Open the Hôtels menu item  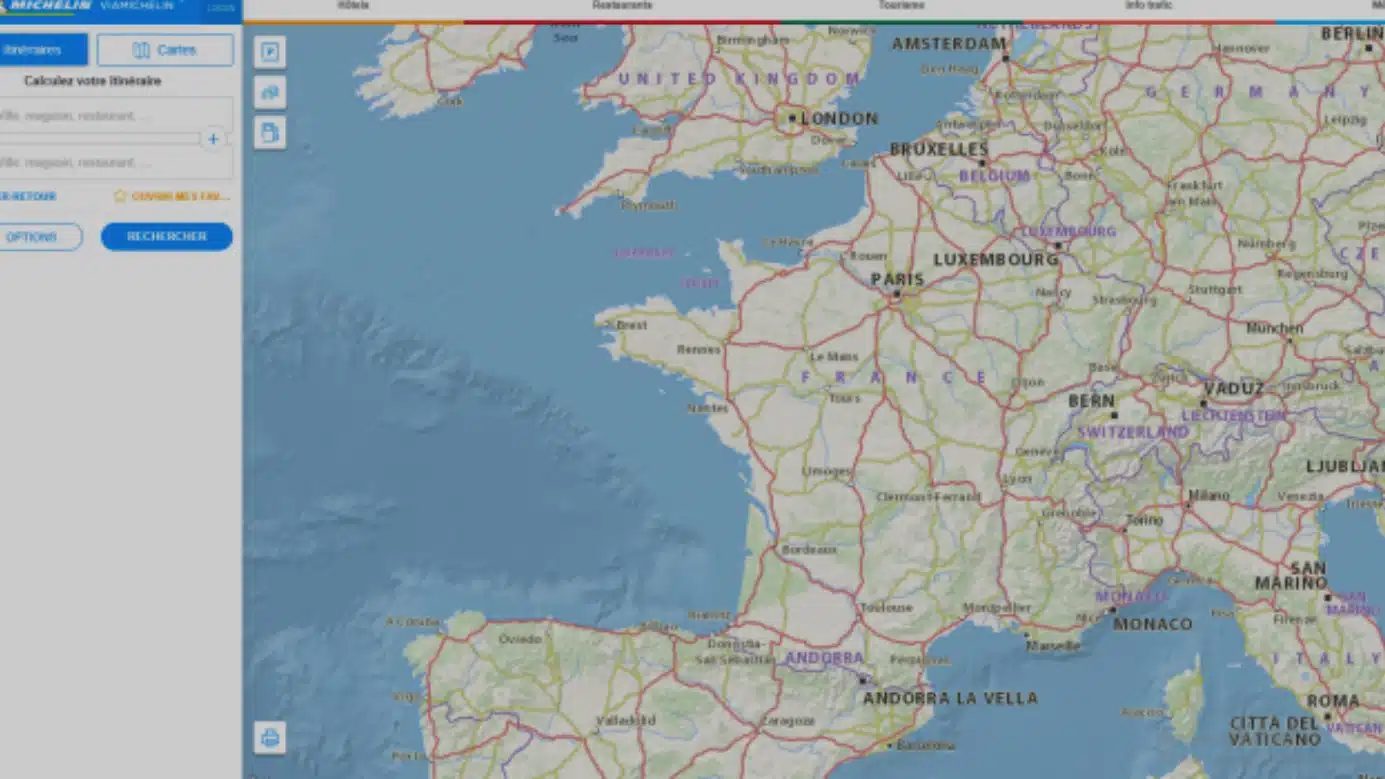click(x=353, y=5)
